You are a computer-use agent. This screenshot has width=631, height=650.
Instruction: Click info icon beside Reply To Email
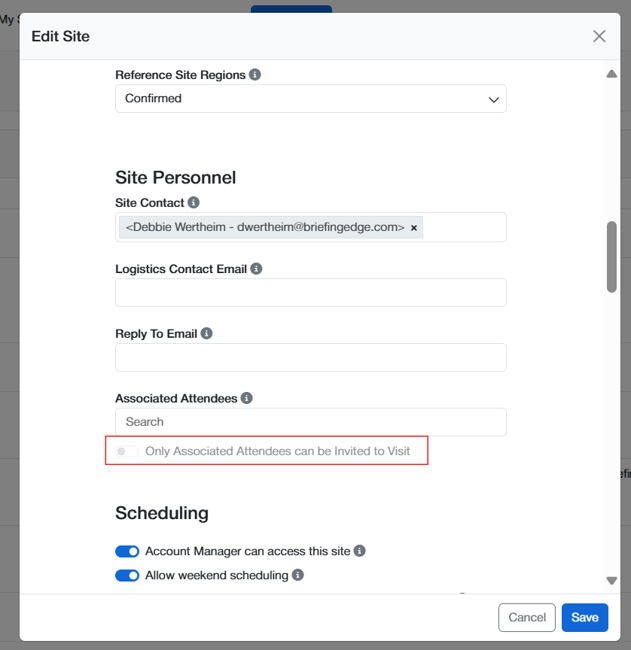206,333
